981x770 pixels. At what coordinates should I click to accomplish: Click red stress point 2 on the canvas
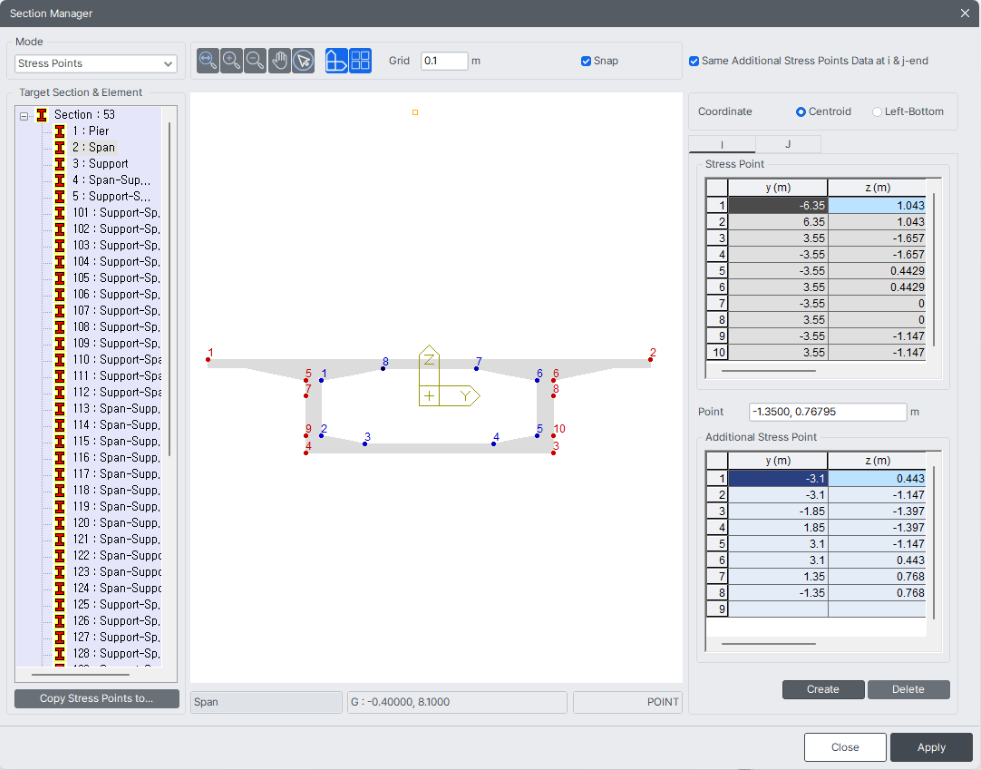[x=651, y=360]
